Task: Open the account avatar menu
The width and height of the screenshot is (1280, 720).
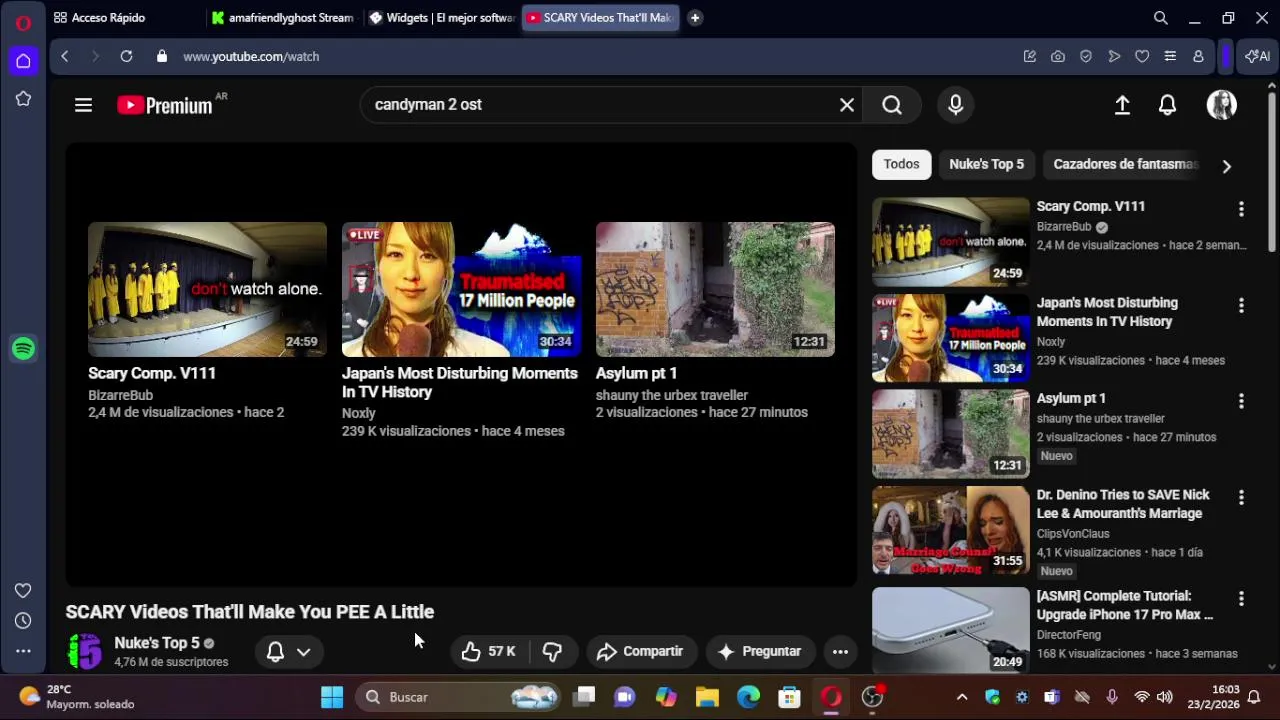Action: pyautogui.click(x=1221, y=105)
